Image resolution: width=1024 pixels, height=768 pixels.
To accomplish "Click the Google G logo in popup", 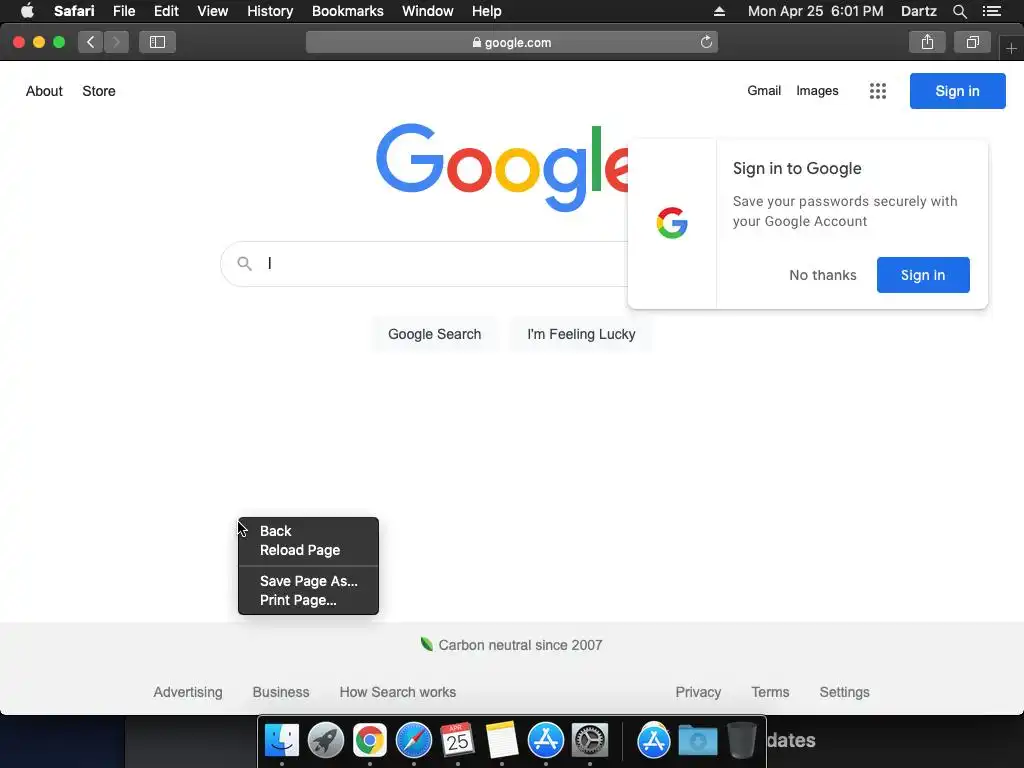I will tap(672, 223).
